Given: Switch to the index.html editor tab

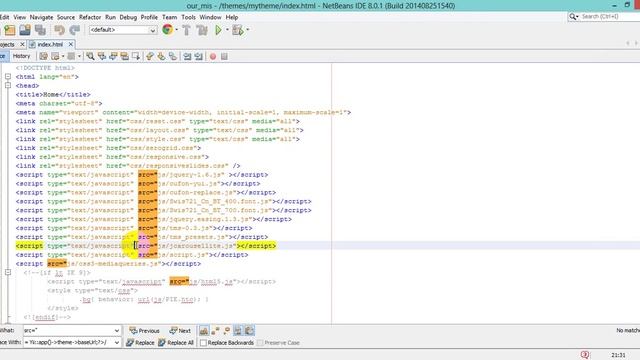Looking at the screenshot, I should point(50,44).
